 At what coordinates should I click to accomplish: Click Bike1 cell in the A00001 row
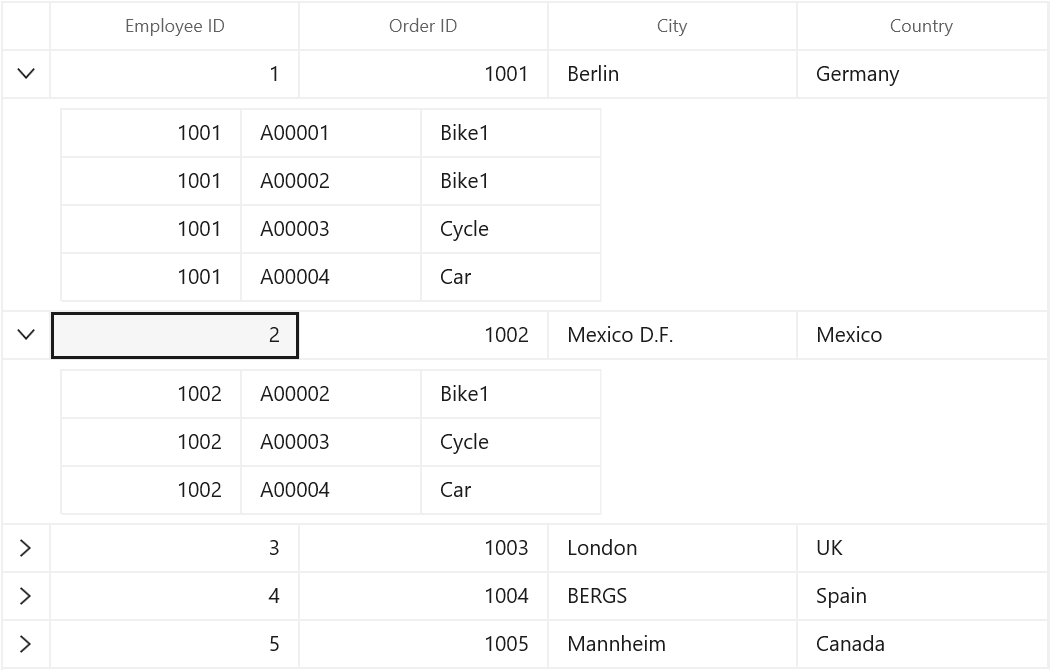click(511, 133)
